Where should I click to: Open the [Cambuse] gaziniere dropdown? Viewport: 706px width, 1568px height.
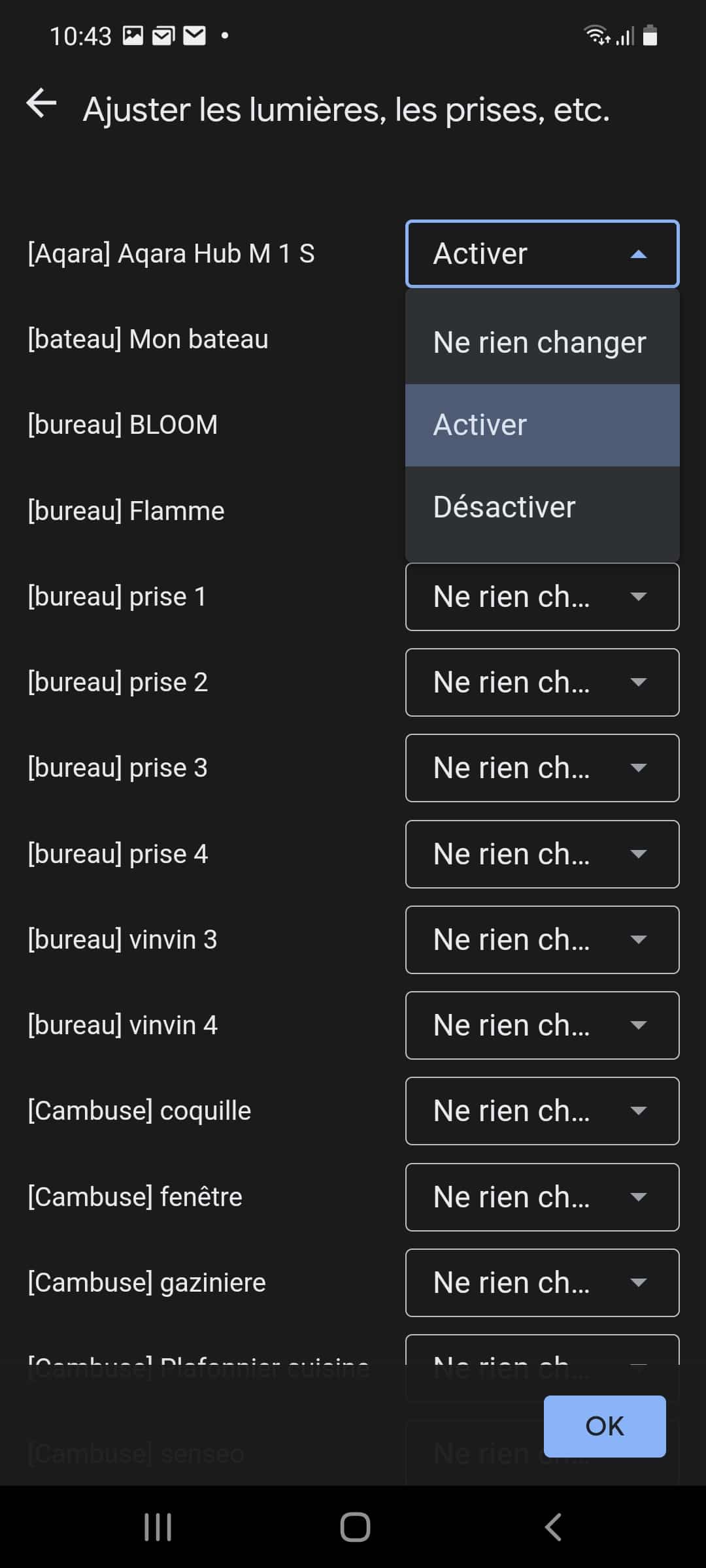[x=542, y=1282]
